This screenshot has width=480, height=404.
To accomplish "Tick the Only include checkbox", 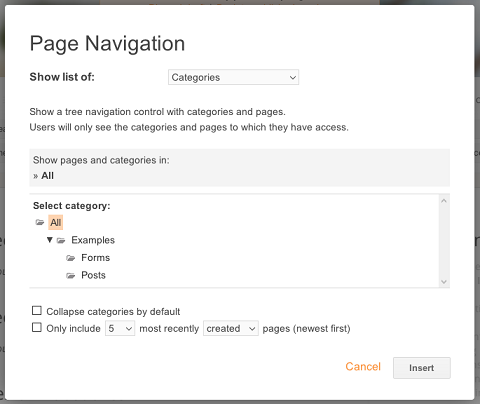I will (37, 327).
